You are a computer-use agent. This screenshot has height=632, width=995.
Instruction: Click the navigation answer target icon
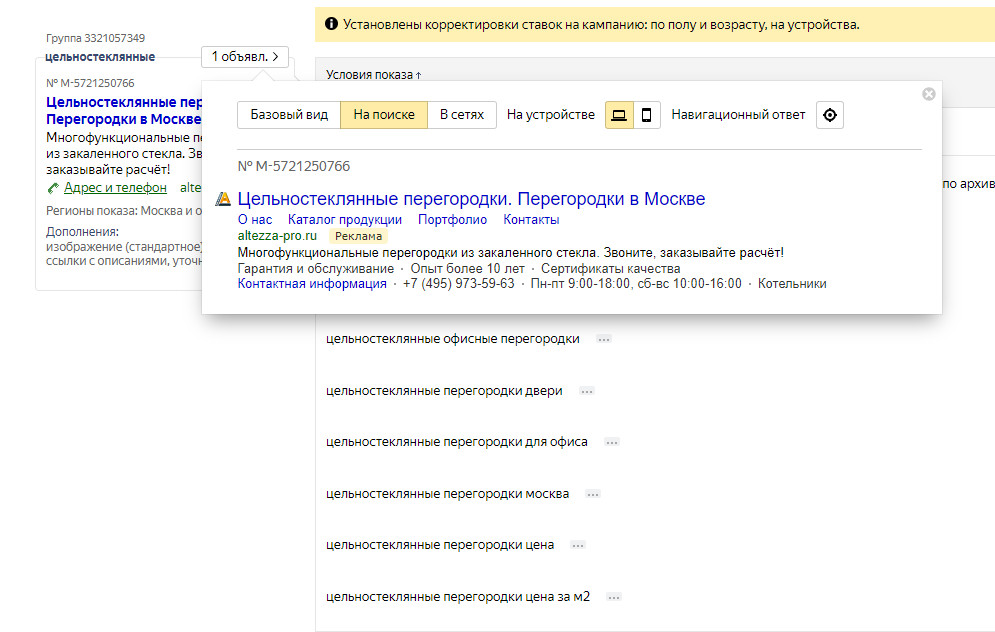point(829,115)
